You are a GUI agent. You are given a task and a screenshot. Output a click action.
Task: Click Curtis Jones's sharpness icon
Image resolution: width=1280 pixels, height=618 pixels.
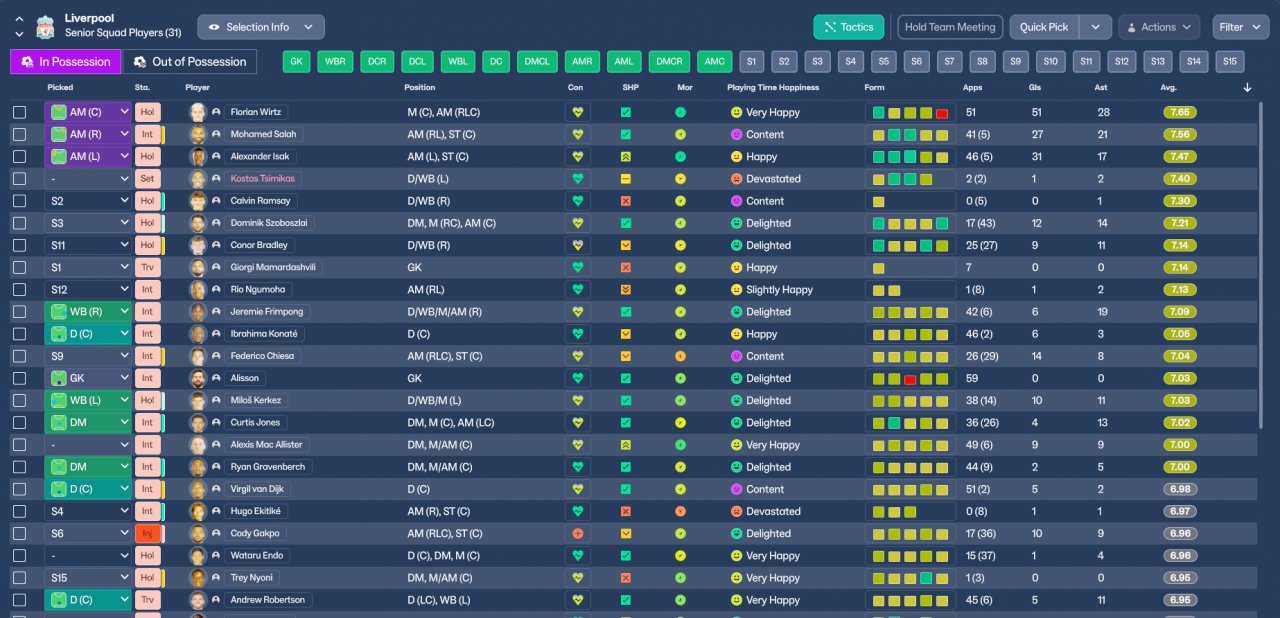(625, 423)
